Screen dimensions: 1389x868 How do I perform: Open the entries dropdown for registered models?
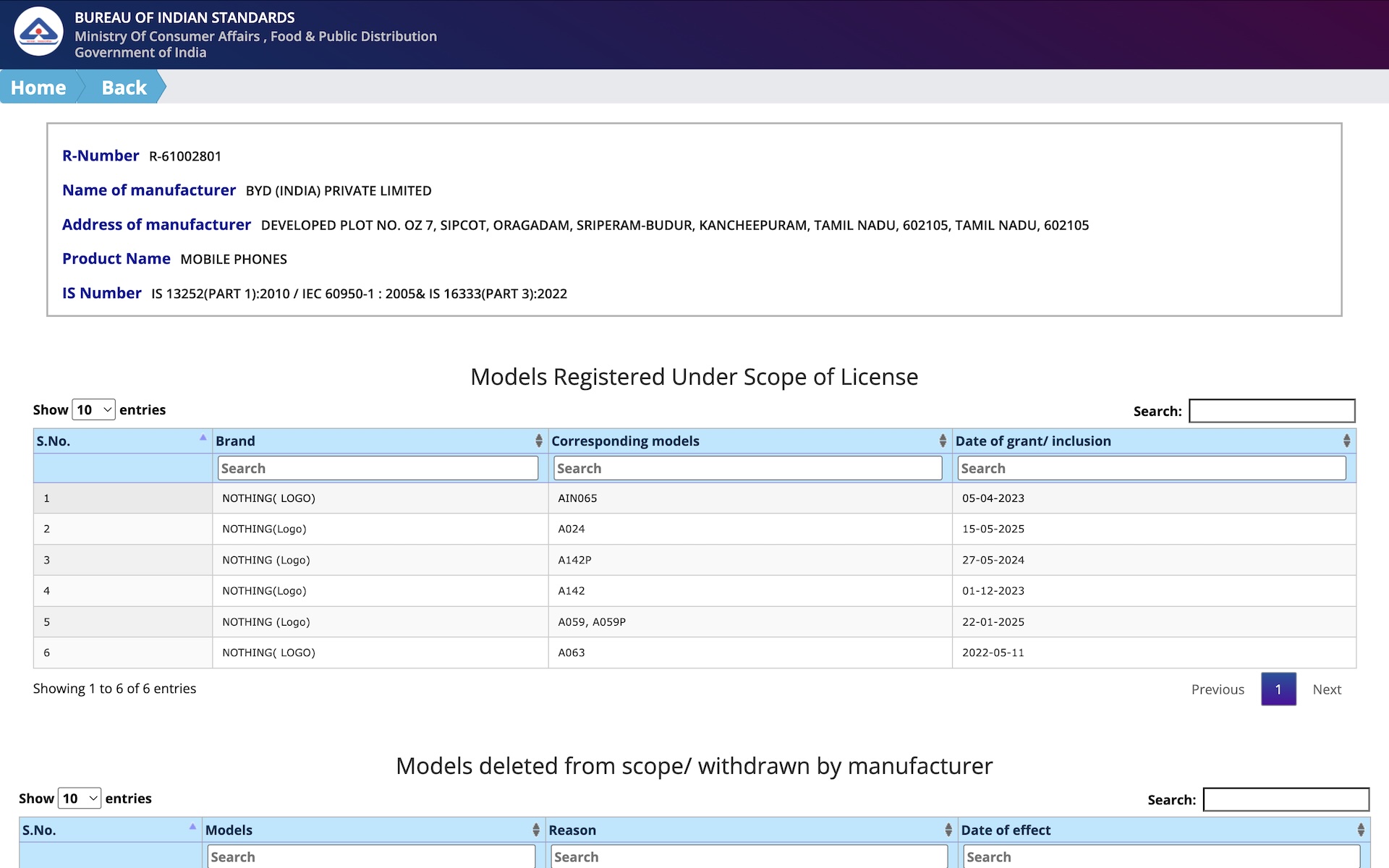pyautogui.click(x=93, y=410)
